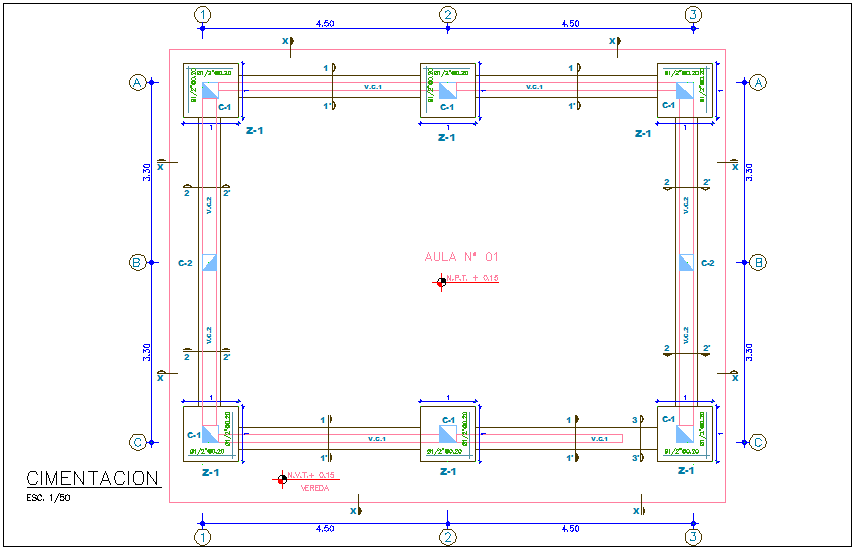
Task: Click grid axis bubble A on the left side
Action: [138, 82]
